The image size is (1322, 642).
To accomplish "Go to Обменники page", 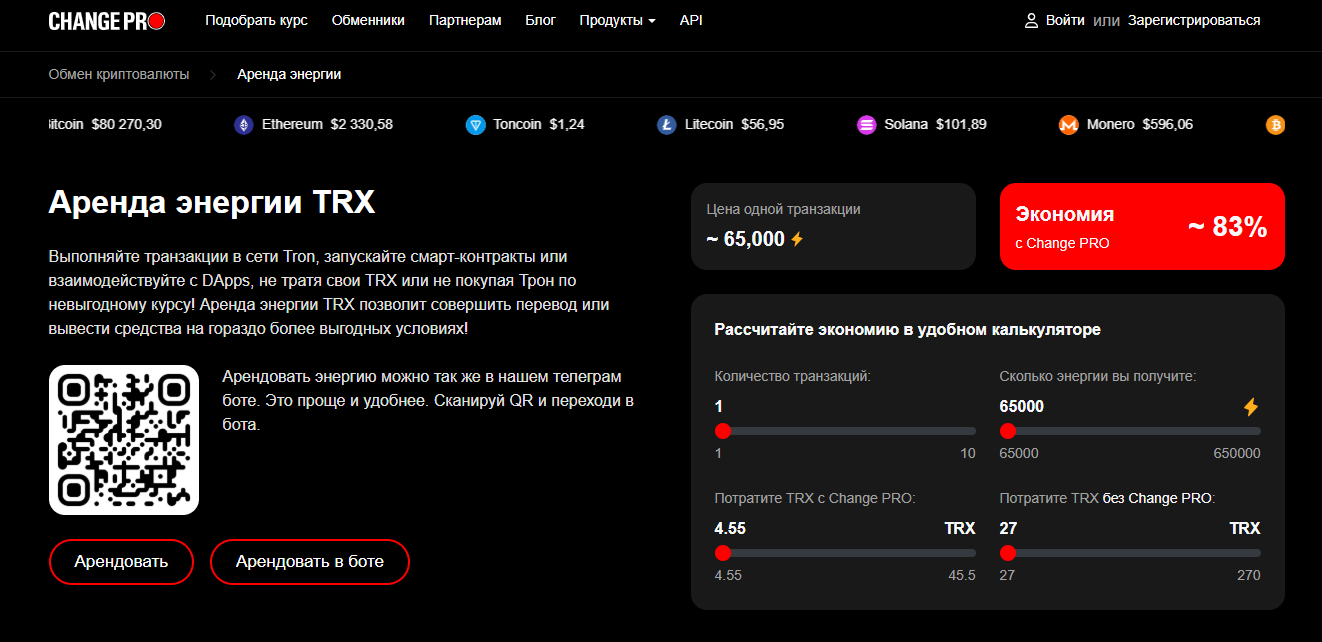I will pos(368,20).
